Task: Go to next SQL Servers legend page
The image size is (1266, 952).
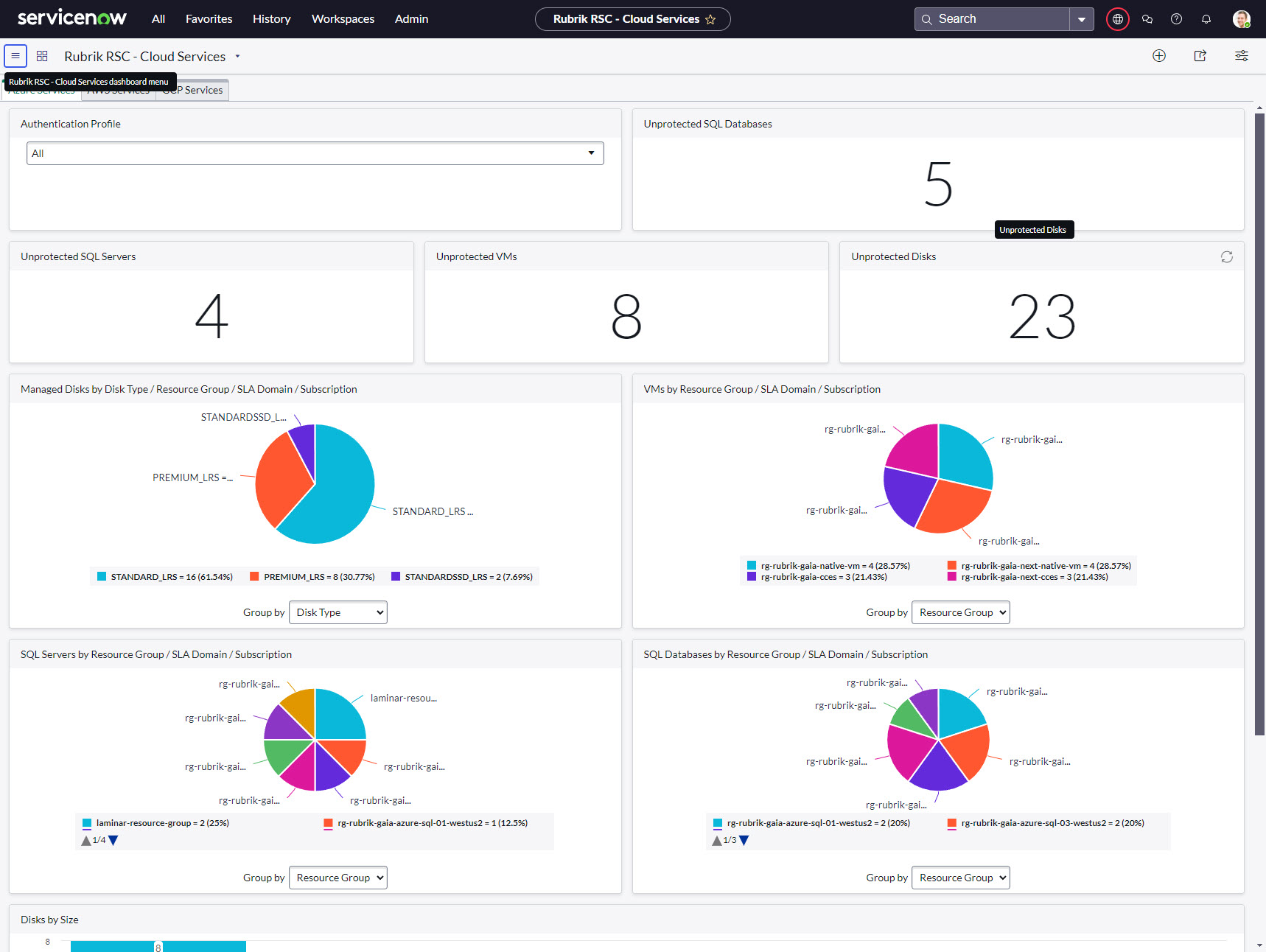Action: [113, 840]
